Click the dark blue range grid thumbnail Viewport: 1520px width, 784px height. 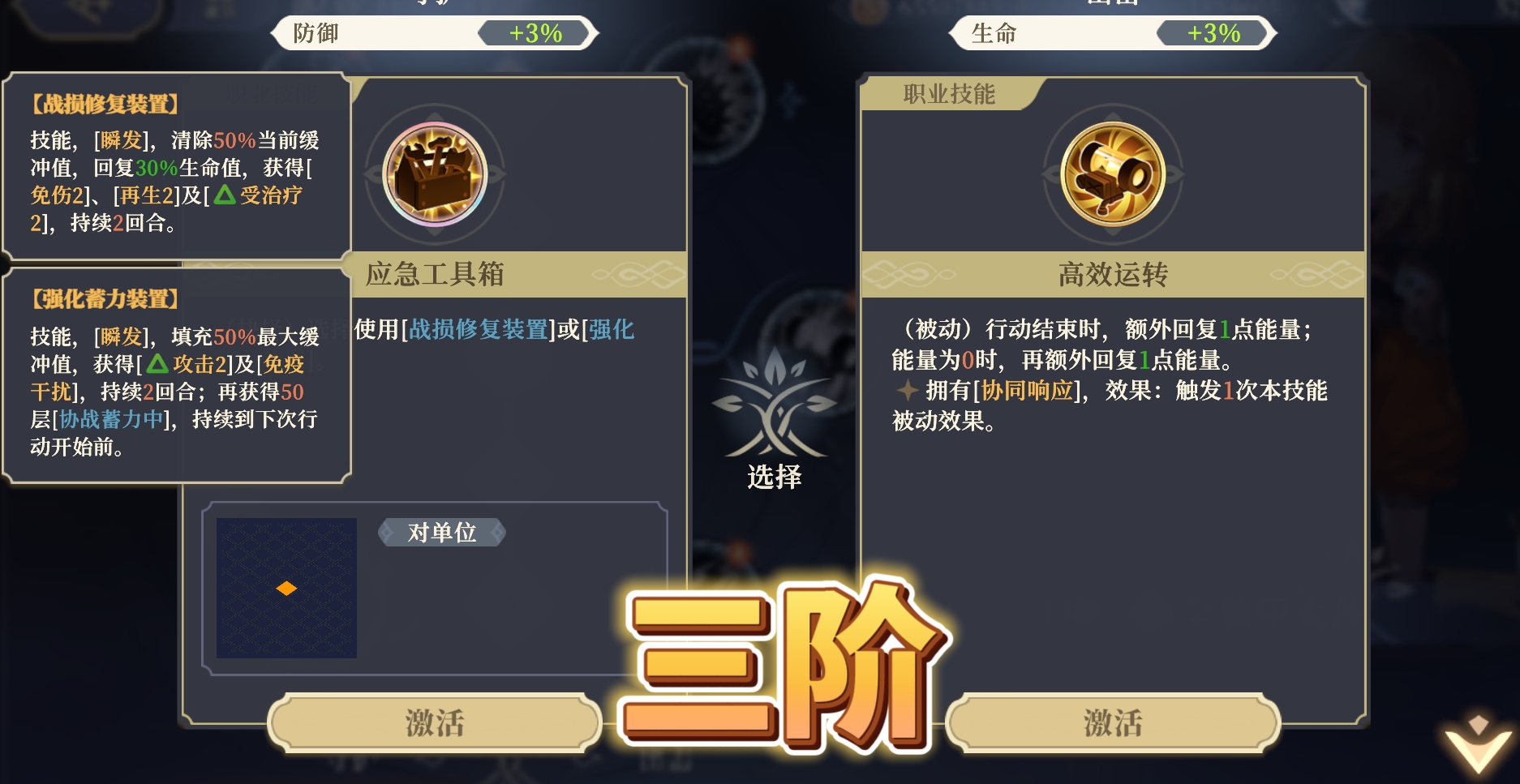[286, 588]
